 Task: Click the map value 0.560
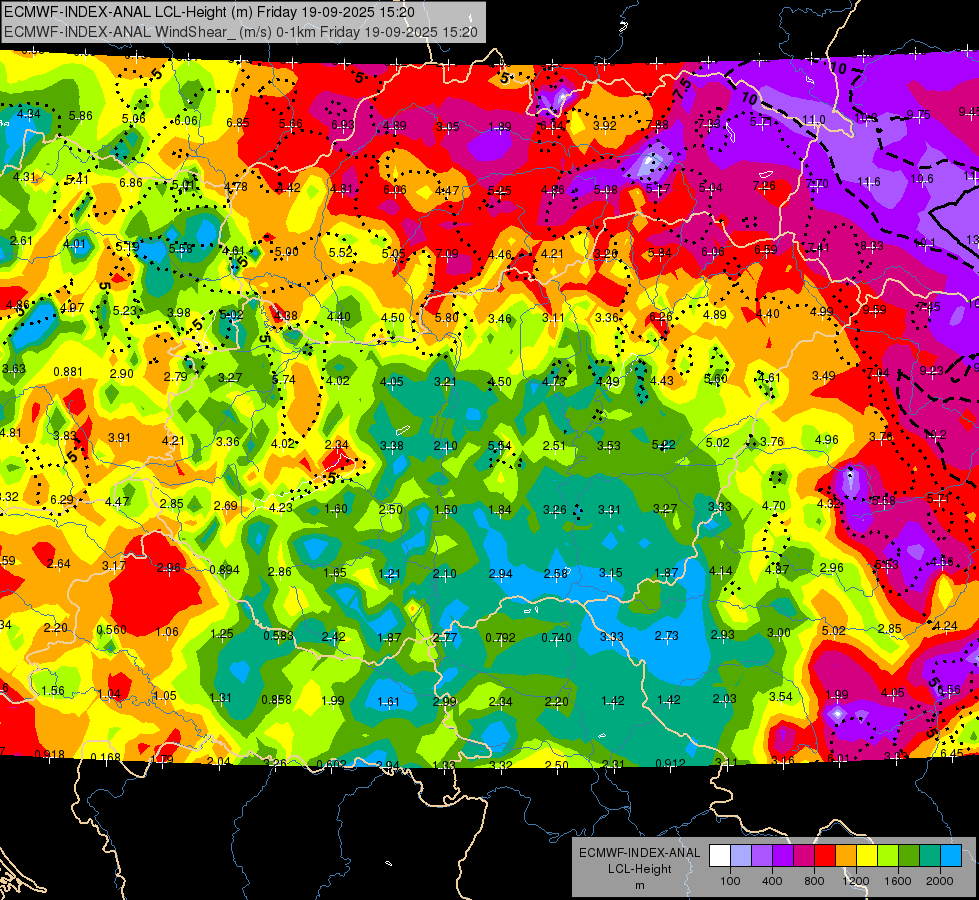[111, 630]
